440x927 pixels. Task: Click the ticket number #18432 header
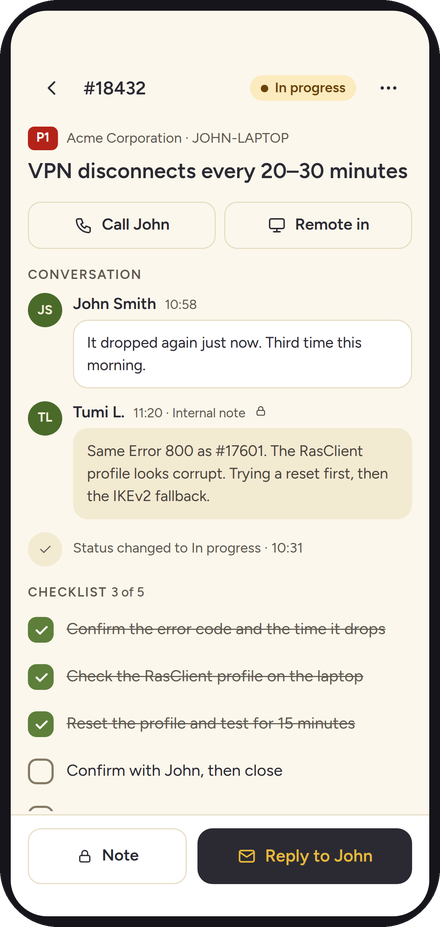(x=115, y=88)
